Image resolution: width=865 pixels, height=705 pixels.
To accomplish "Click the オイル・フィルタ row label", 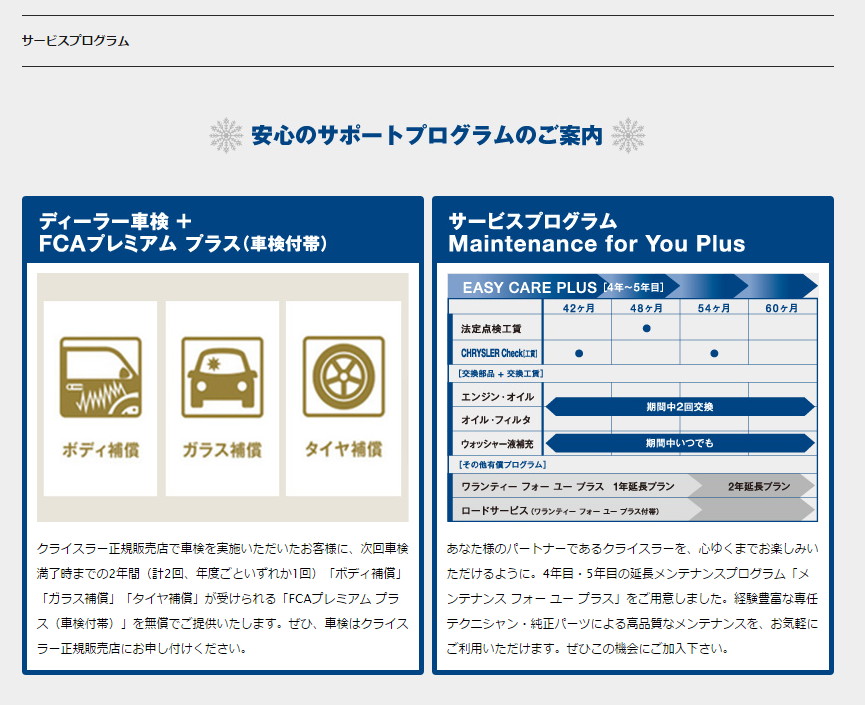I will [496, 420].
